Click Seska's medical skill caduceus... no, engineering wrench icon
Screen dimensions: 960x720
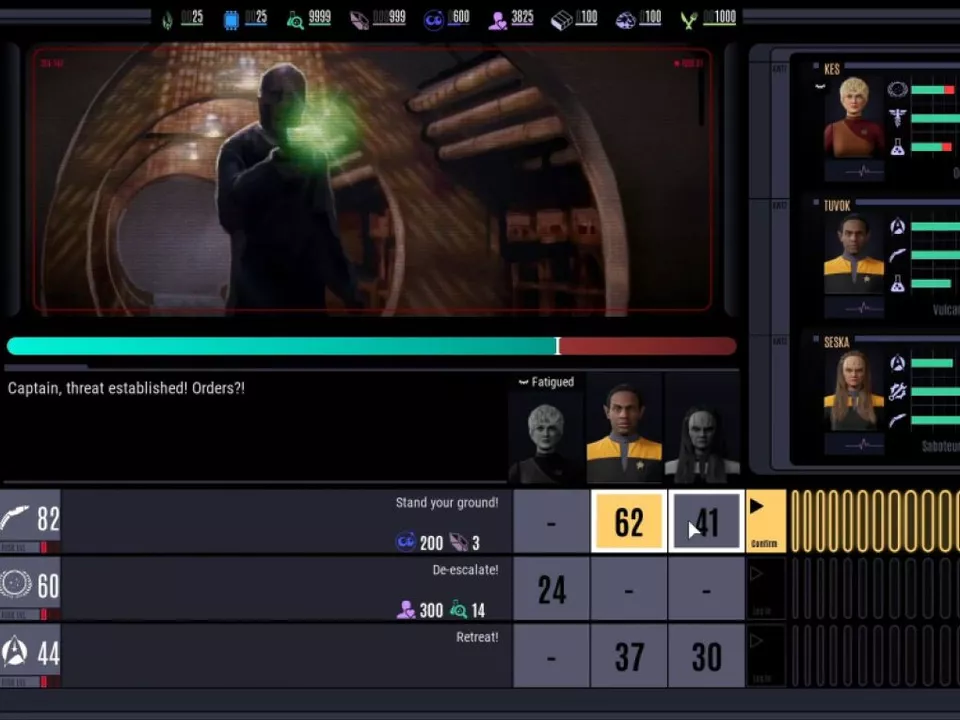point(897,392)
